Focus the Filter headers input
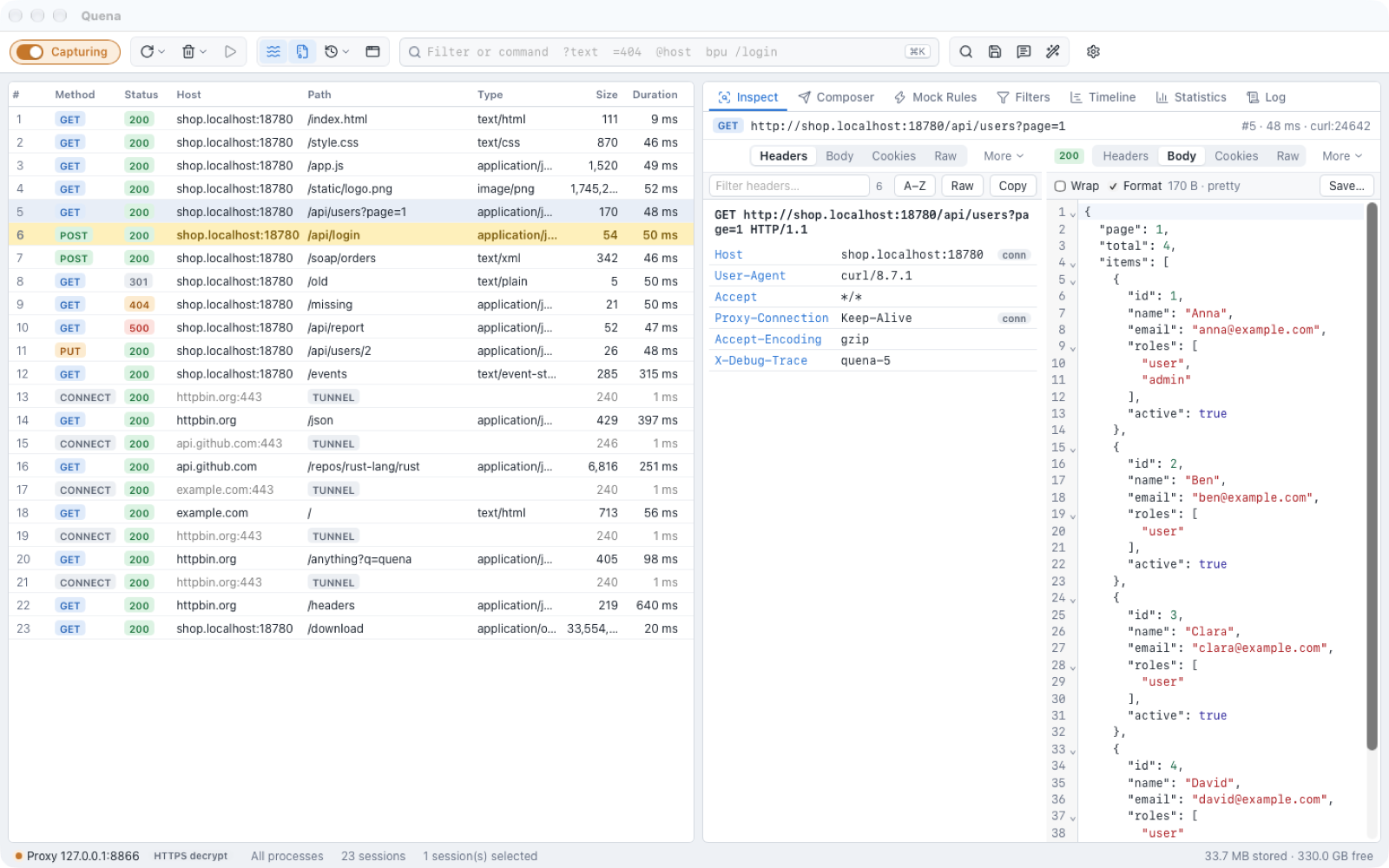 pos(789,186)
